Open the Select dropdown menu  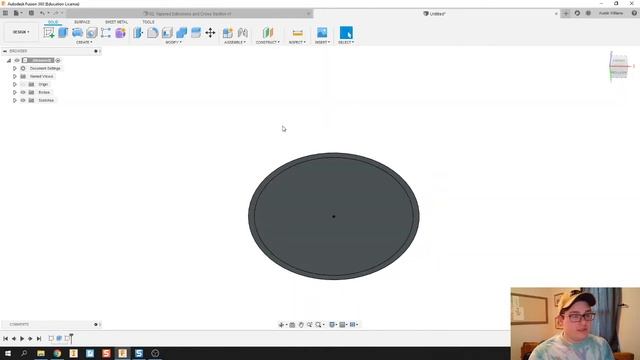coord(346,42)
